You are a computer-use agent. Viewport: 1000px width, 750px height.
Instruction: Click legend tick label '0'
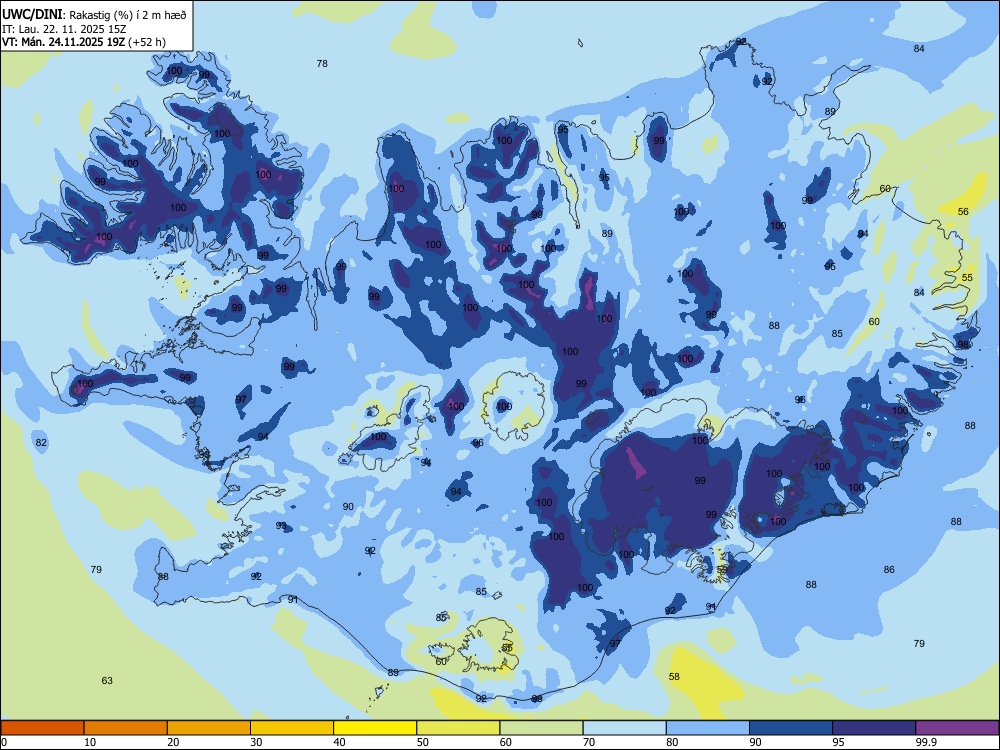click(x=4, y=742)
